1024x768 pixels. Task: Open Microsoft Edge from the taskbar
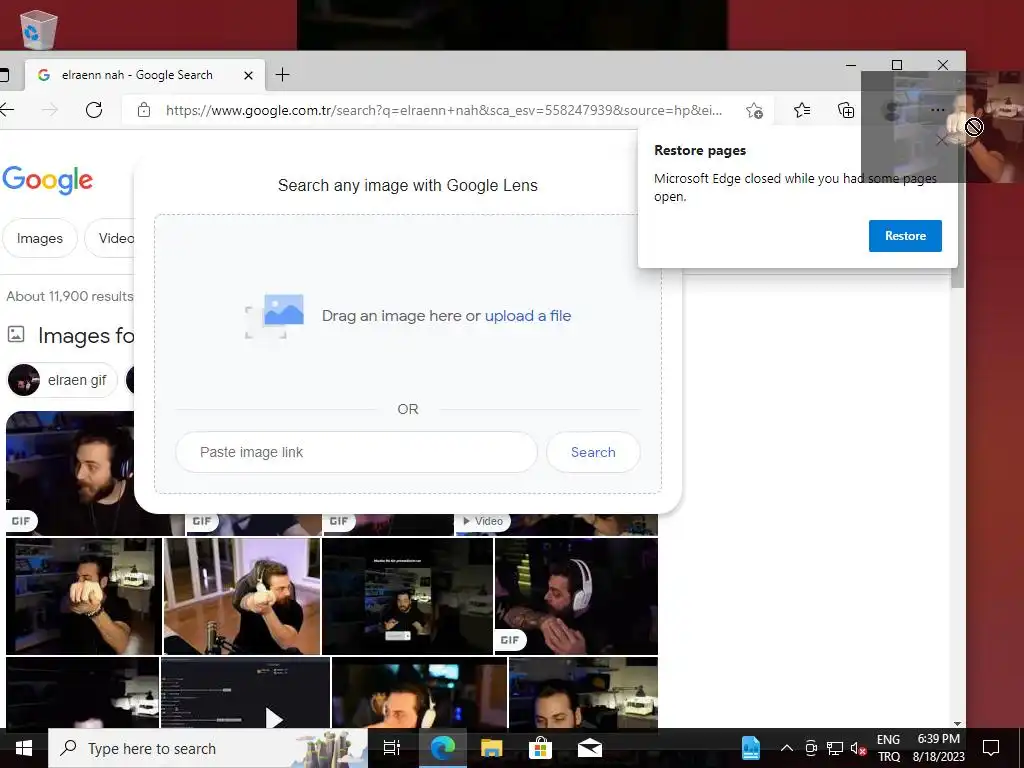tap(442, 748)
